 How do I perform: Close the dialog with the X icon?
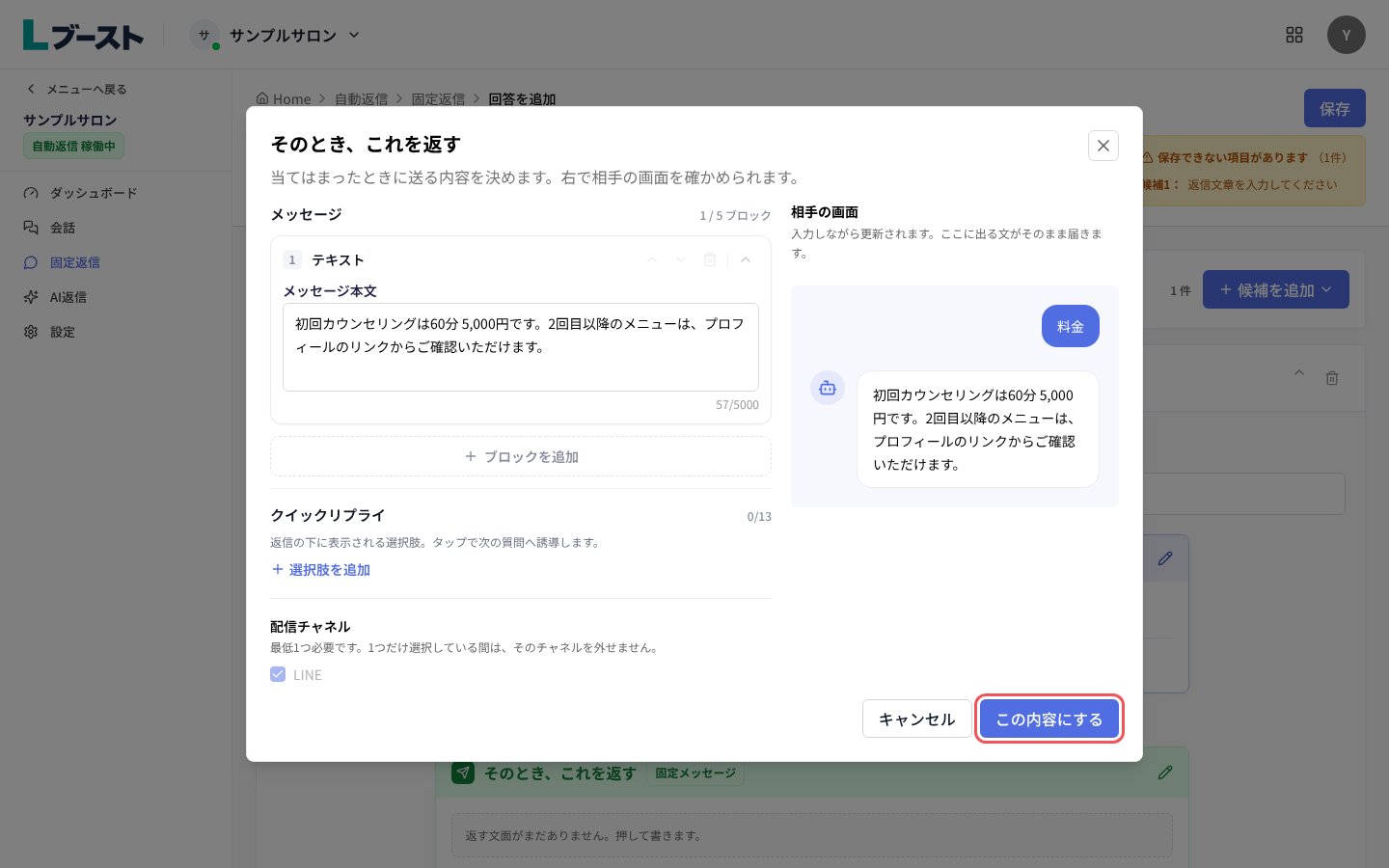point(1103,146)
